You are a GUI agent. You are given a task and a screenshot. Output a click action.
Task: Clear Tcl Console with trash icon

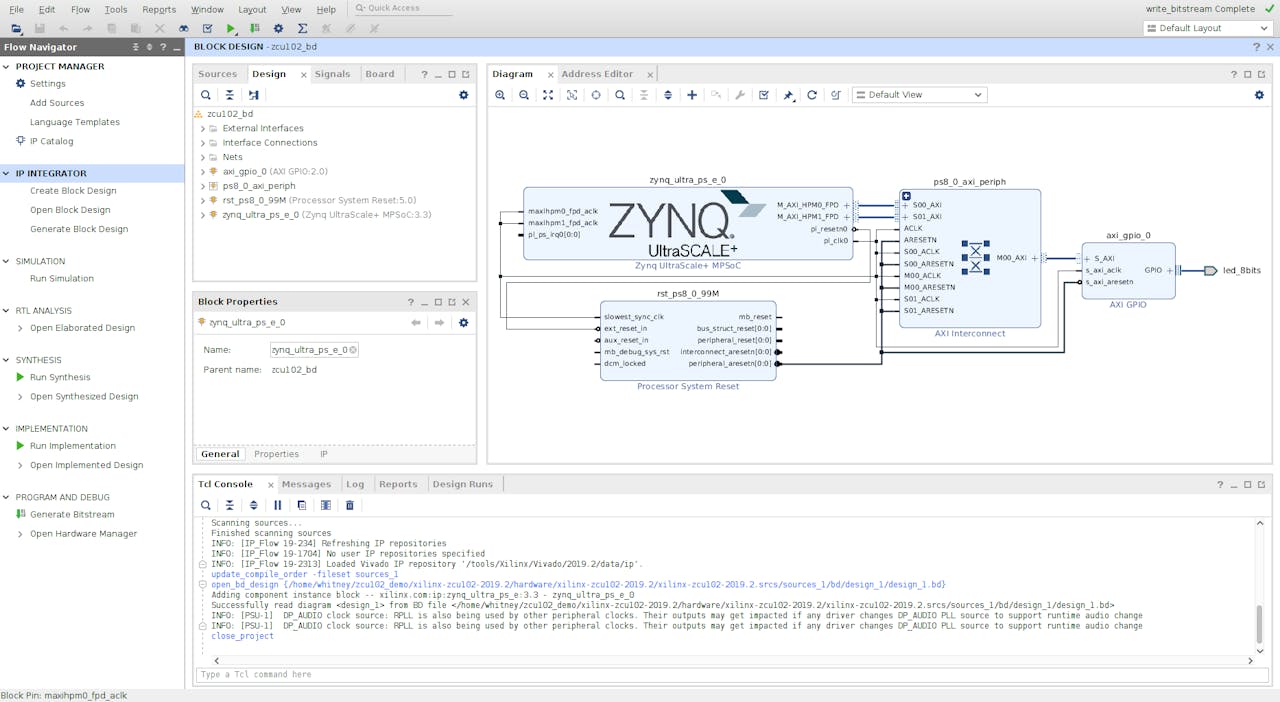[350, 505]
